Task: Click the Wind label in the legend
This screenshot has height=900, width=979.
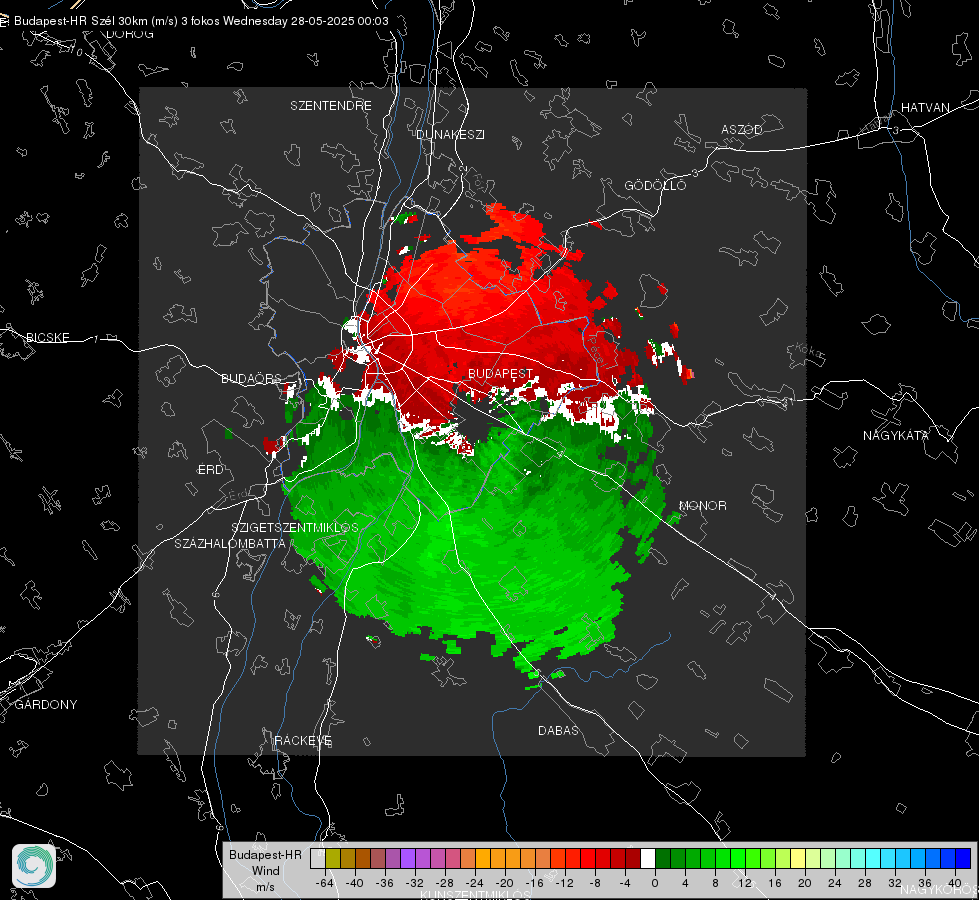Action: click(265, 871)
